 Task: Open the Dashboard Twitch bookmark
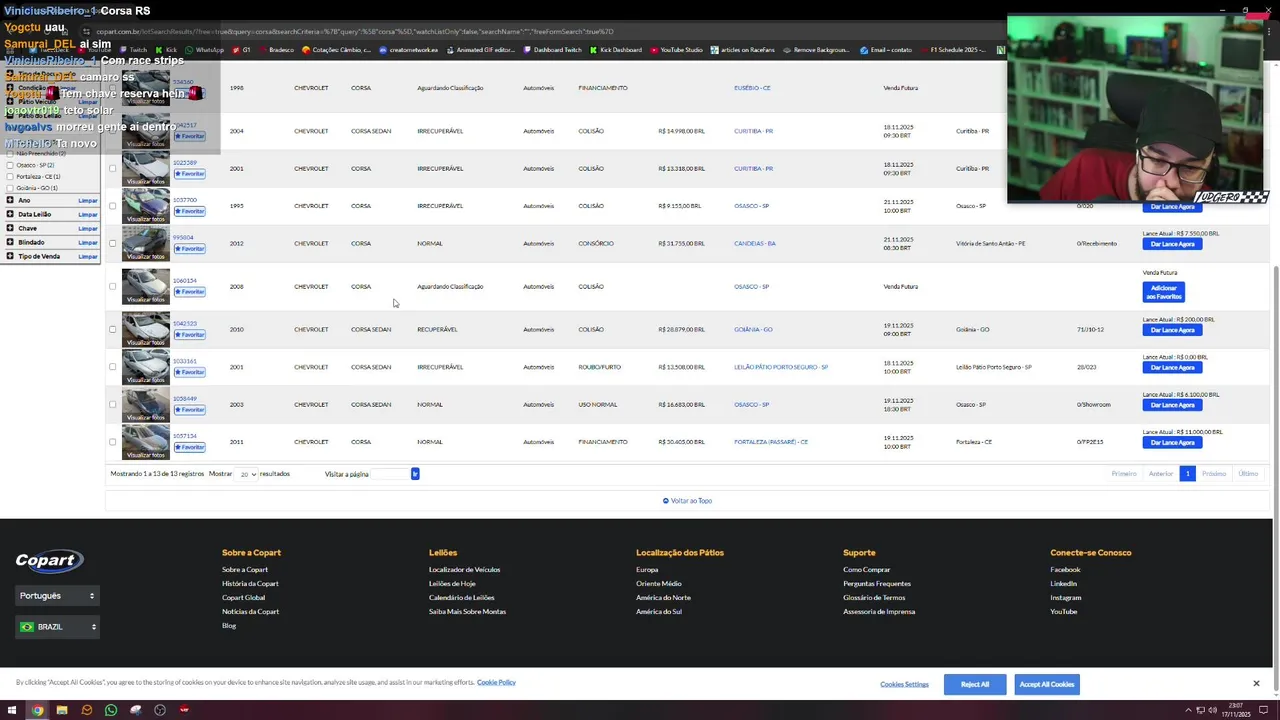pos(553,50)
